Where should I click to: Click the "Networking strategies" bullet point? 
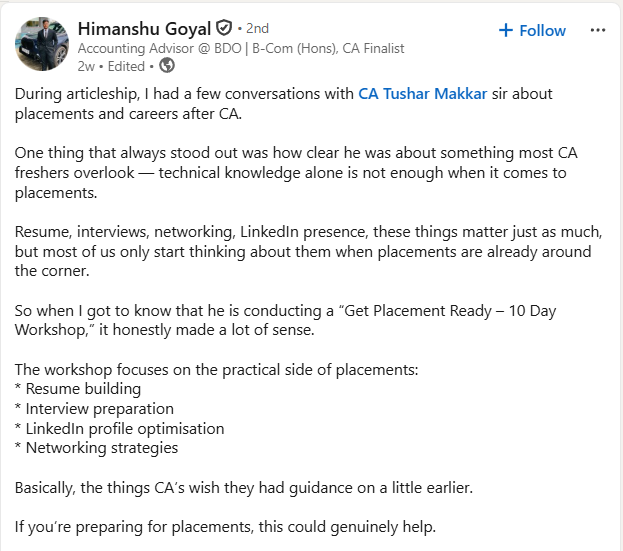(x=101, y=448)
